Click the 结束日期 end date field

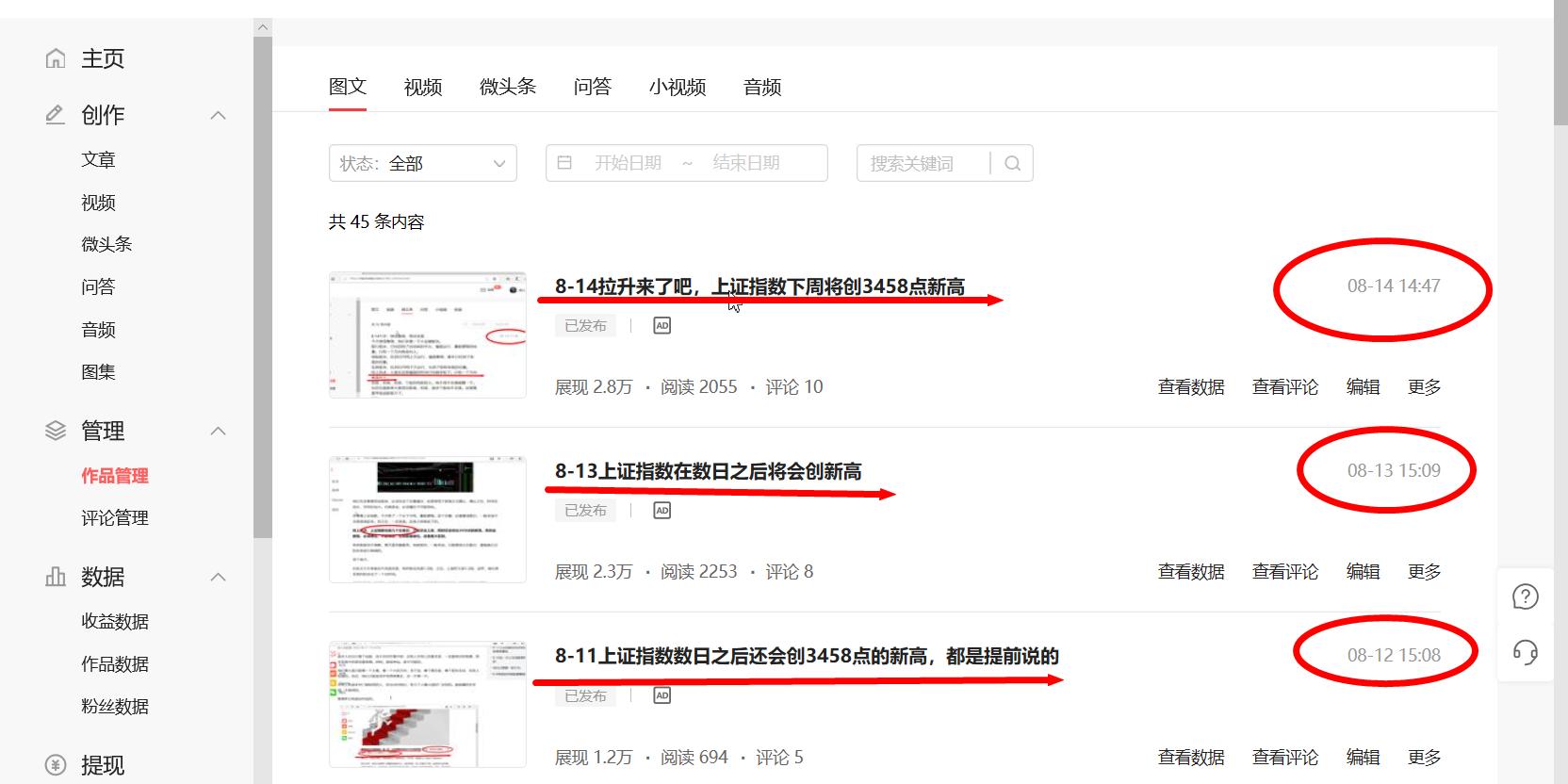point(746,163)
